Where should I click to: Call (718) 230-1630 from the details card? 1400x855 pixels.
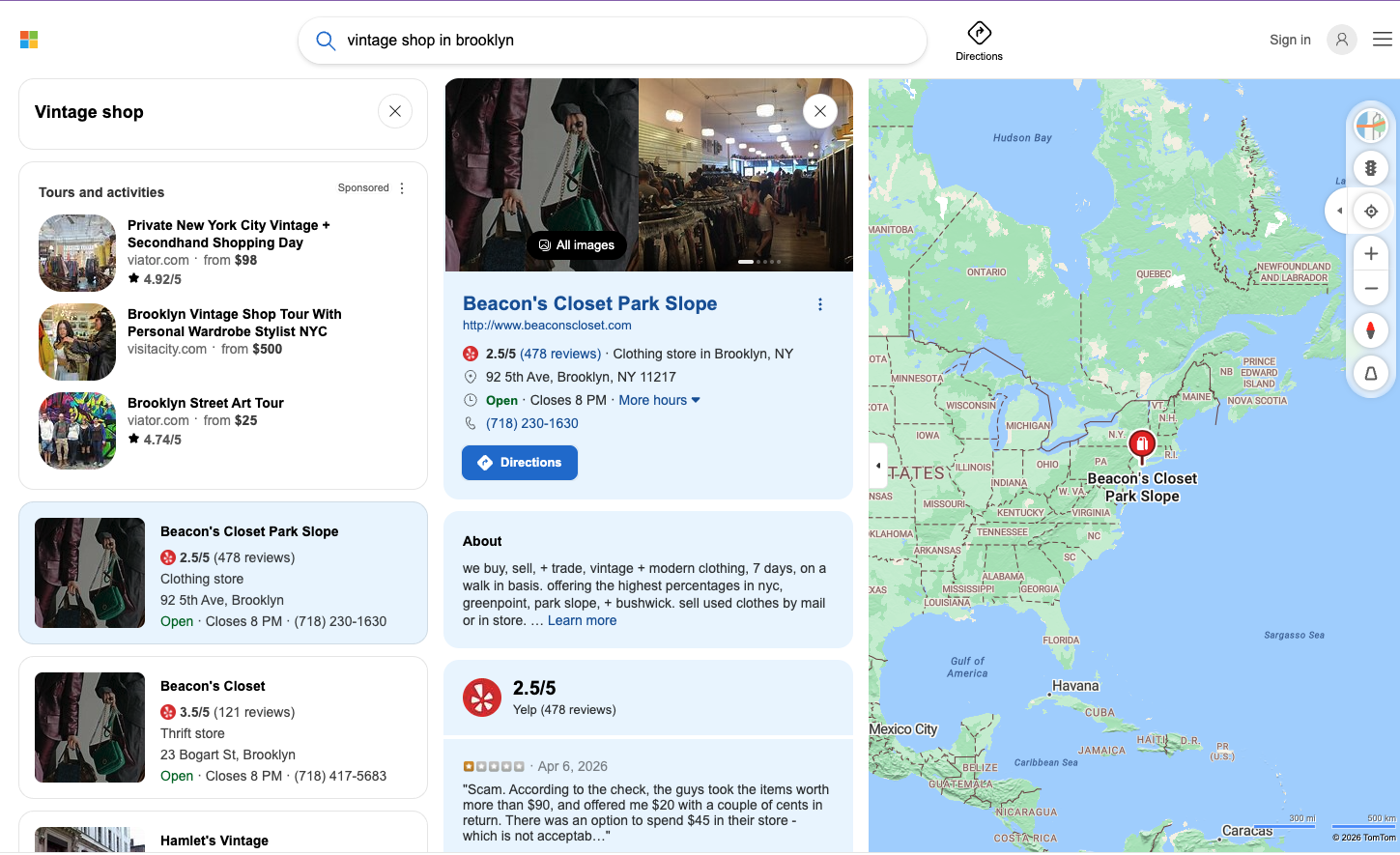click(x=532, y=423)
